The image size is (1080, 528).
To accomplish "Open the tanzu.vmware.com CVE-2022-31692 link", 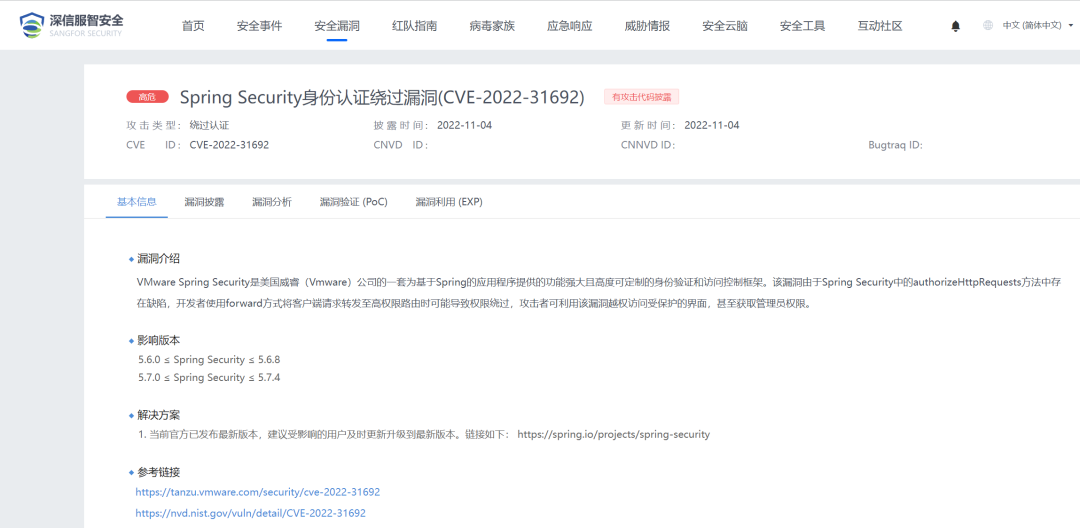I will point(258,492).
